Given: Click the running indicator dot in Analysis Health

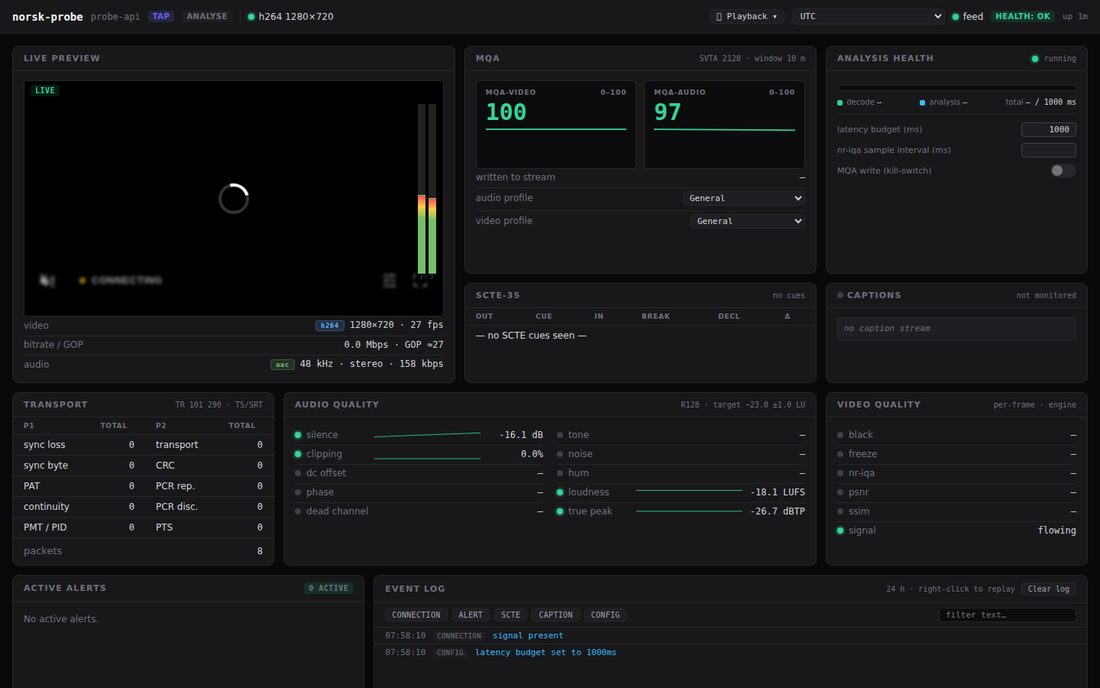Looking at the screenshot, I should (x=1035, y=59).
